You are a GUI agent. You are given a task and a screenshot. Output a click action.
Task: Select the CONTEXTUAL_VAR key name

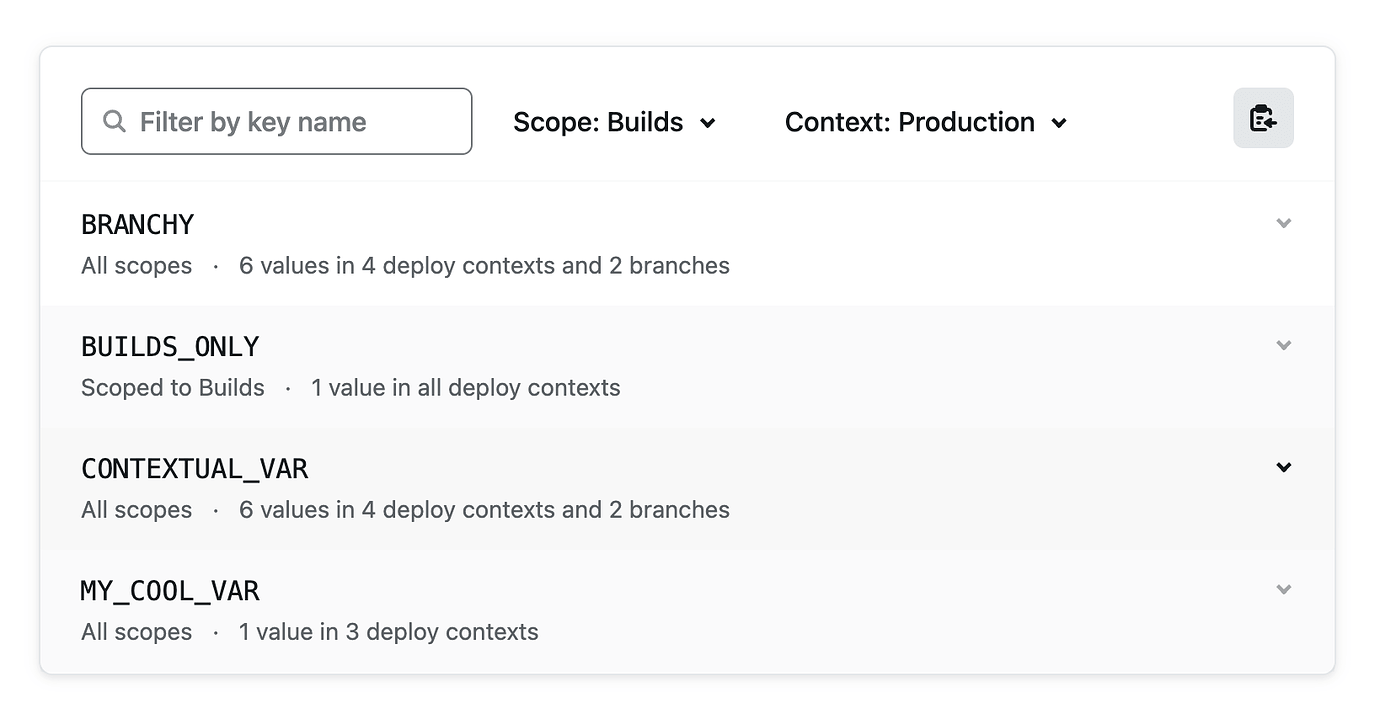tap(194, 469)
